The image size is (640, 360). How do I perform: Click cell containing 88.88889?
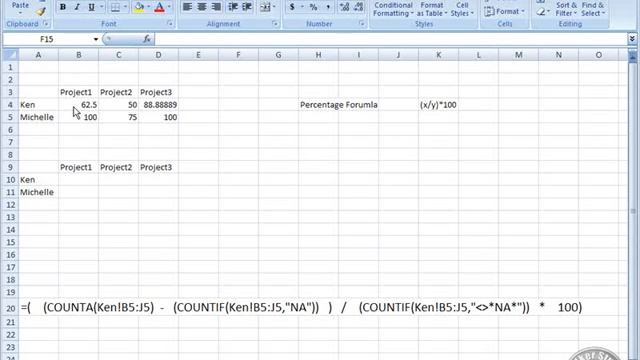click(x=158, y=105)
